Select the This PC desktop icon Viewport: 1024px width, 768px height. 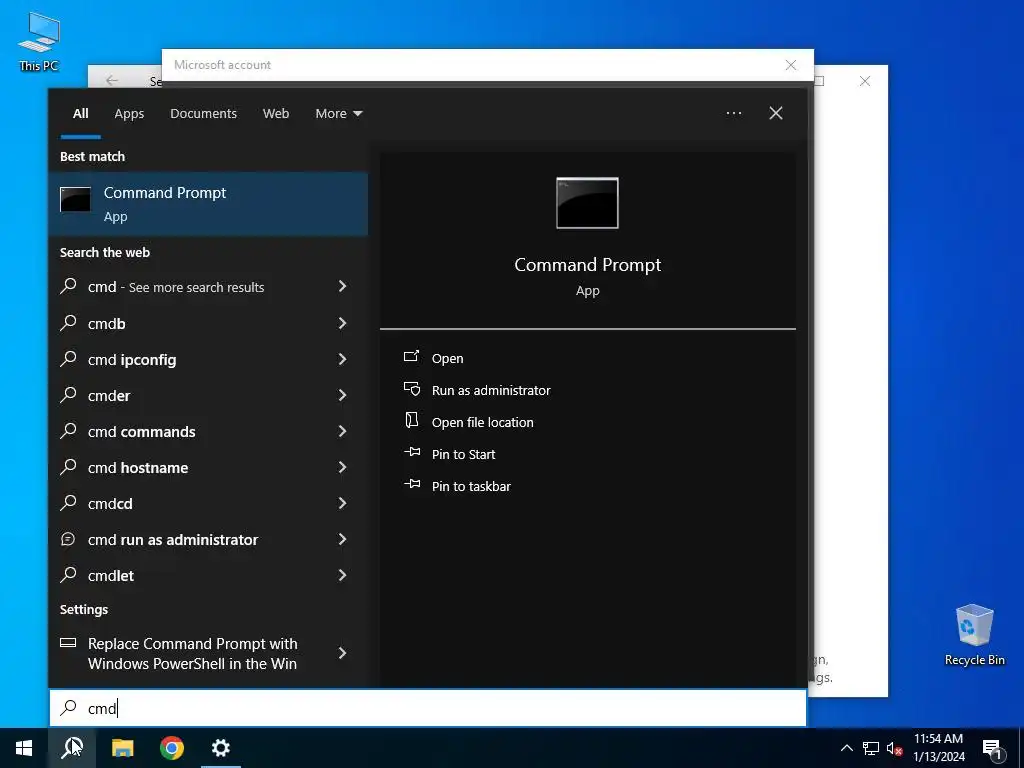(x=39, y=41)
